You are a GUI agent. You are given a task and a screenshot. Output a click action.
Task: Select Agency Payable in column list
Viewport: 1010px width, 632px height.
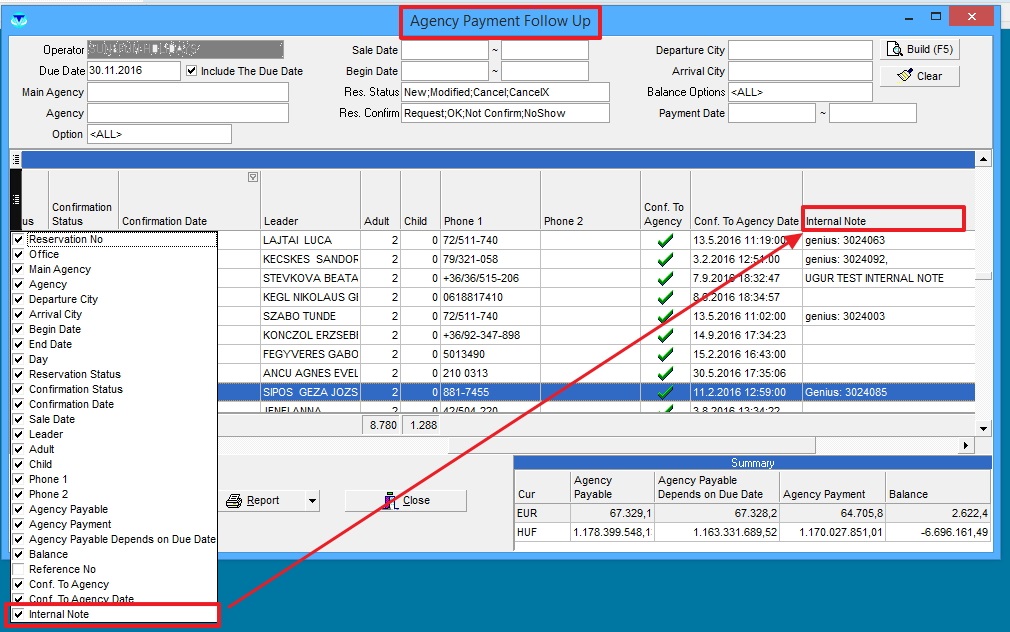68,509
